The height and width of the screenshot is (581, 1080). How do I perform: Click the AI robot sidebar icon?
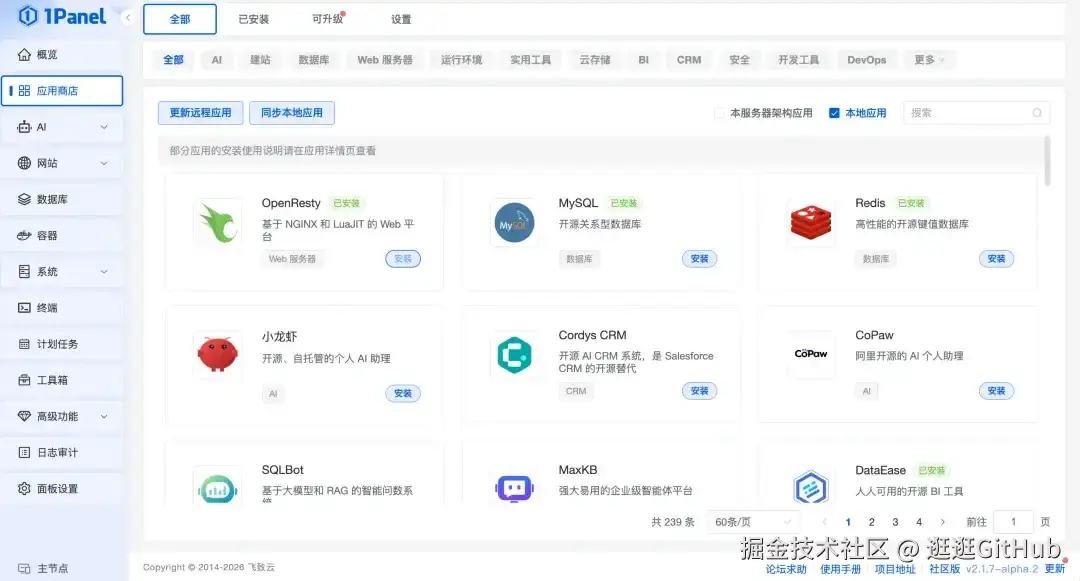tap(24, 127)
